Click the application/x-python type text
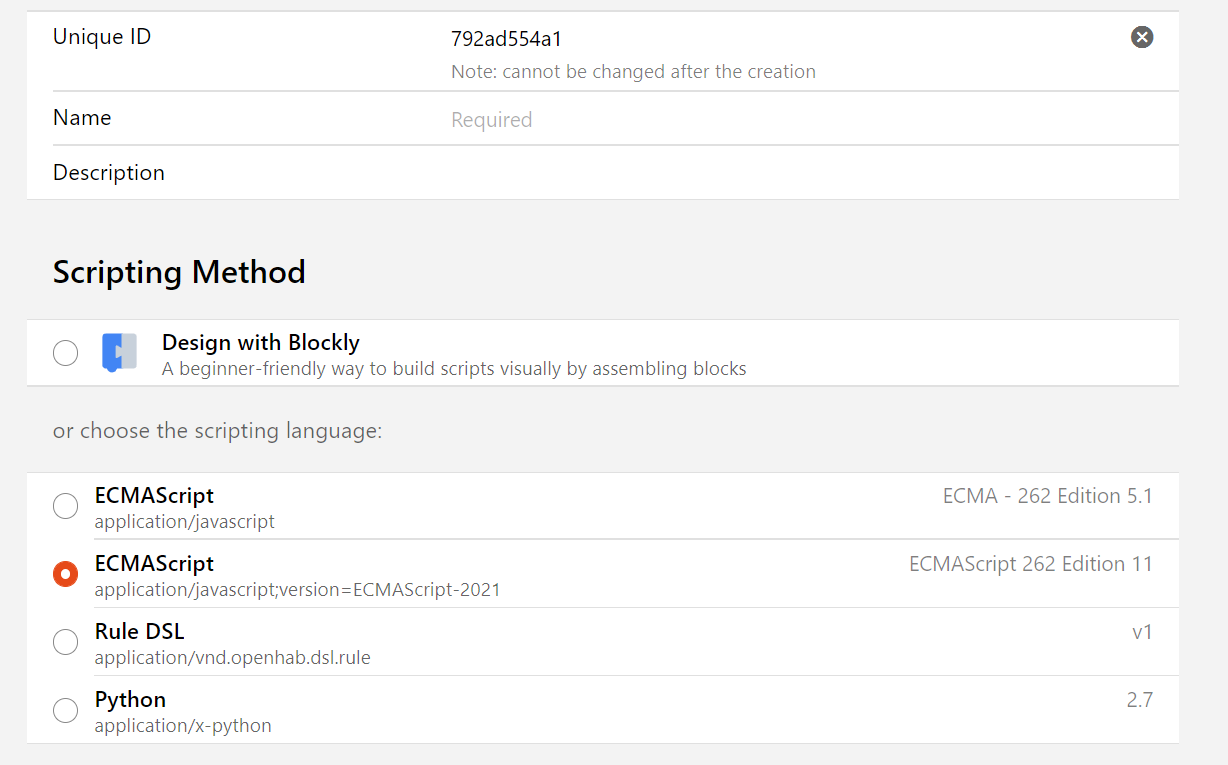 (183, 725)
